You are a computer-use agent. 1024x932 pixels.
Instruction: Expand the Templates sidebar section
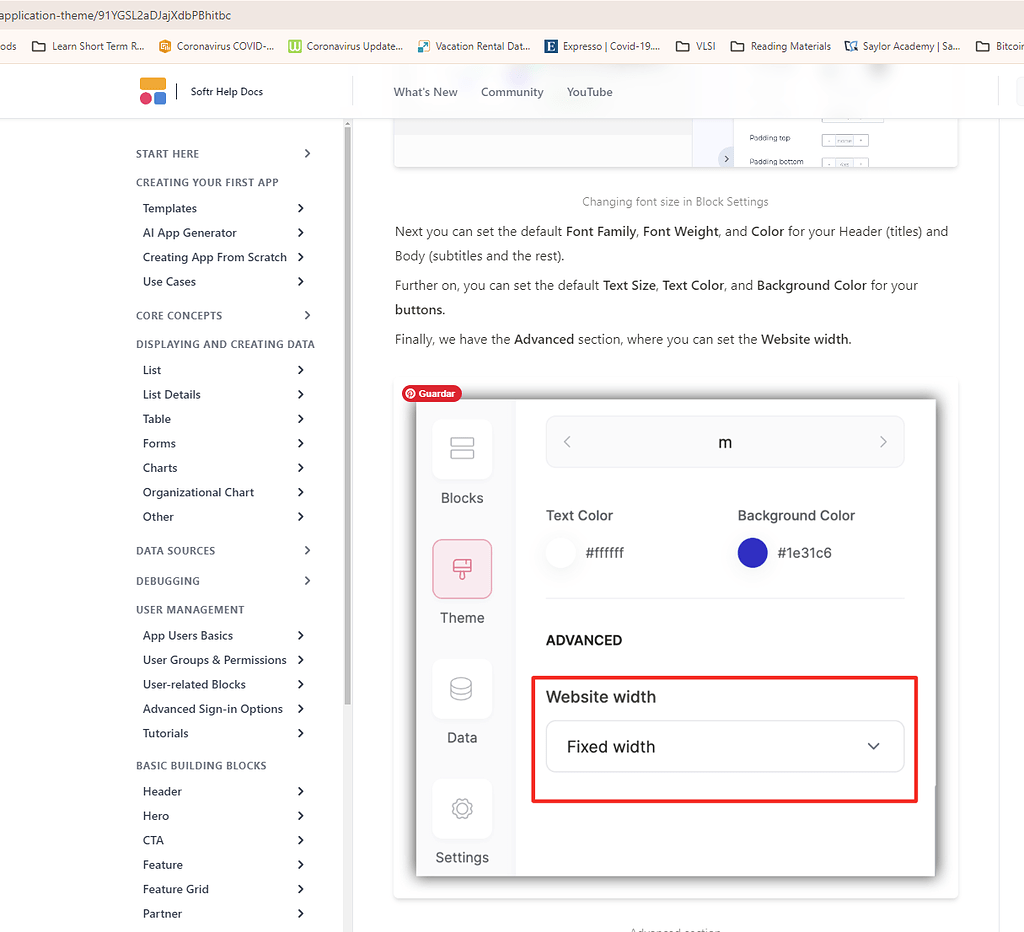pyautogui.click(x=169, y=208)
